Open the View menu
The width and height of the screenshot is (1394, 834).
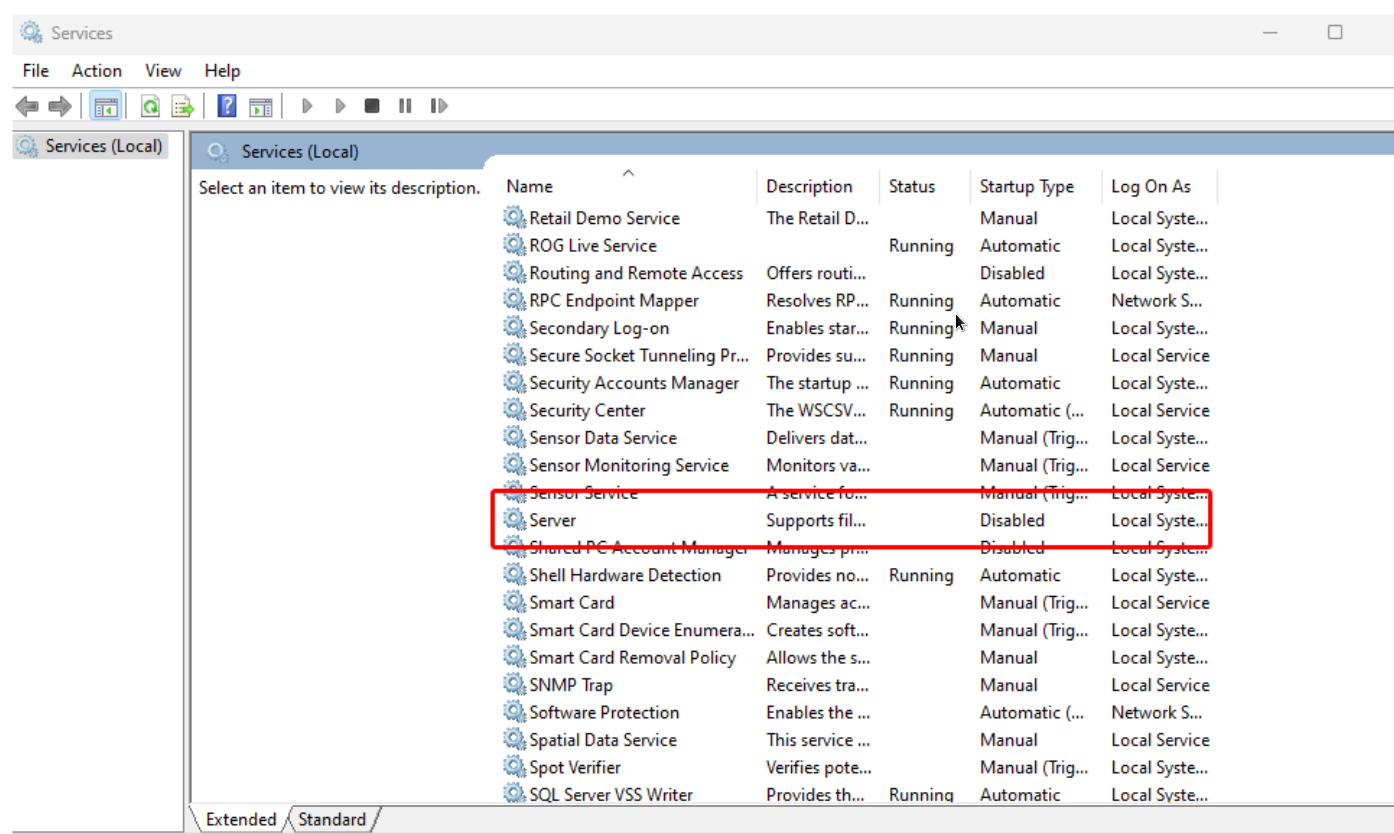[163, 71]
